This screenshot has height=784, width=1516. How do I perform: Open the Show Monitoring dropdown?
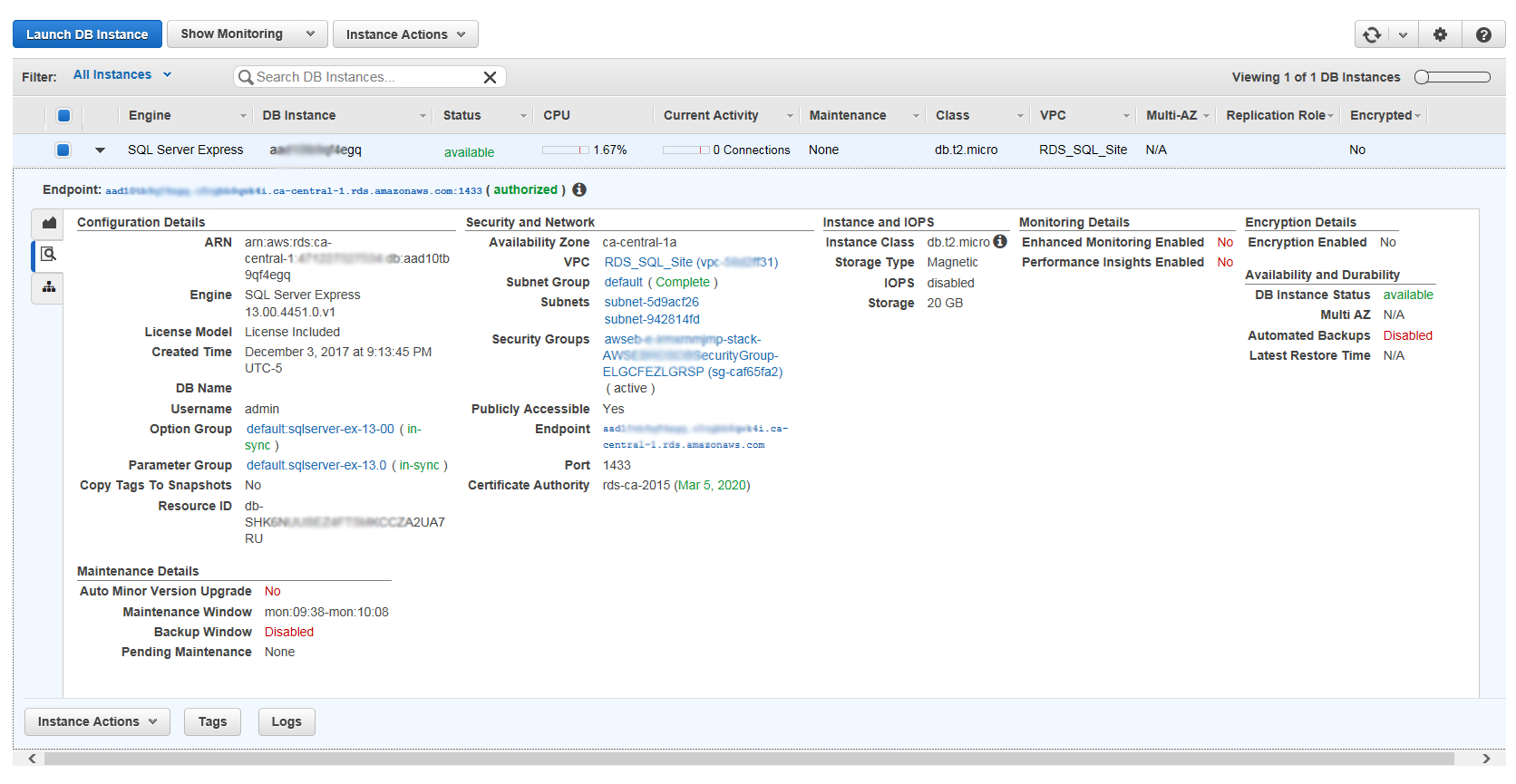pos(248,34)
